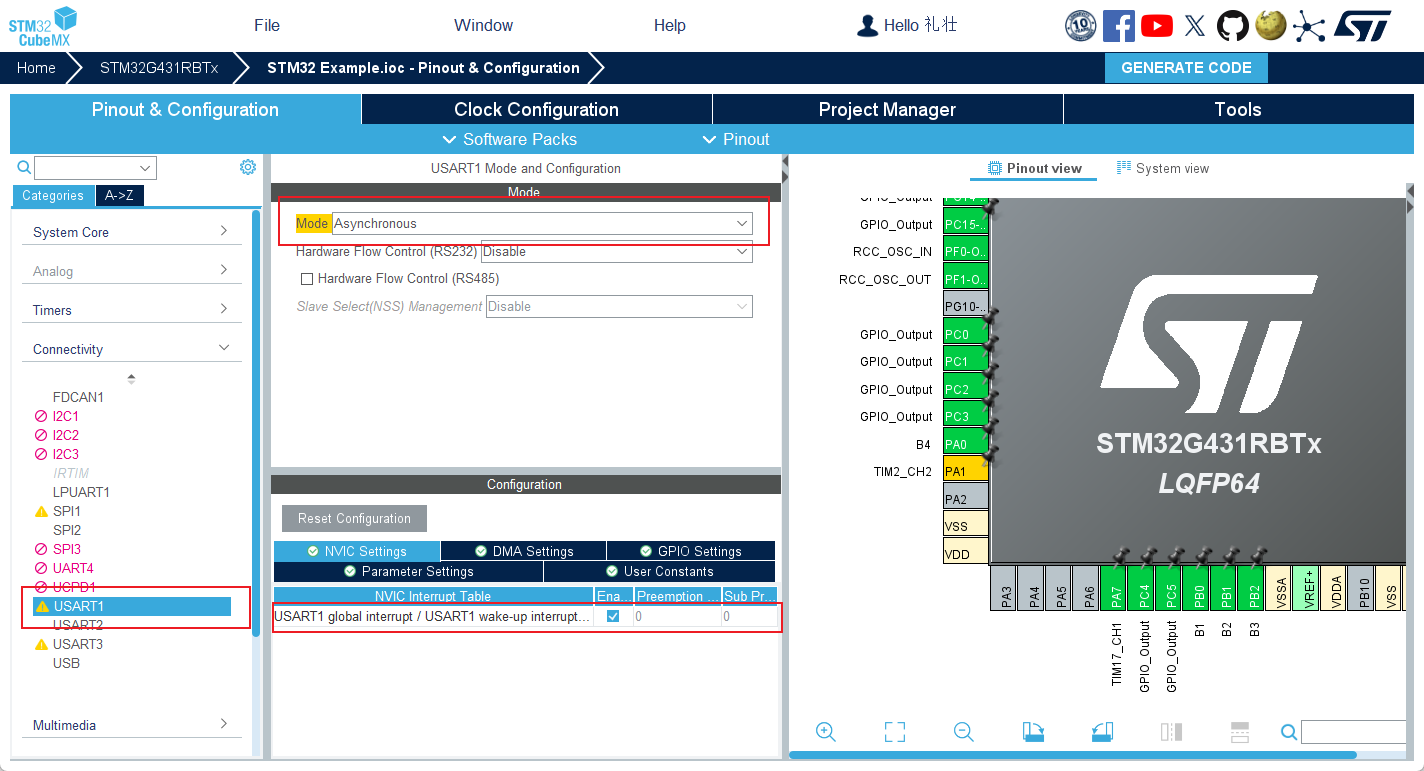This screenshot has height=771, width=1424.
Task: Rotate the chip view counter-clockwise
Action: point(1102,732)
